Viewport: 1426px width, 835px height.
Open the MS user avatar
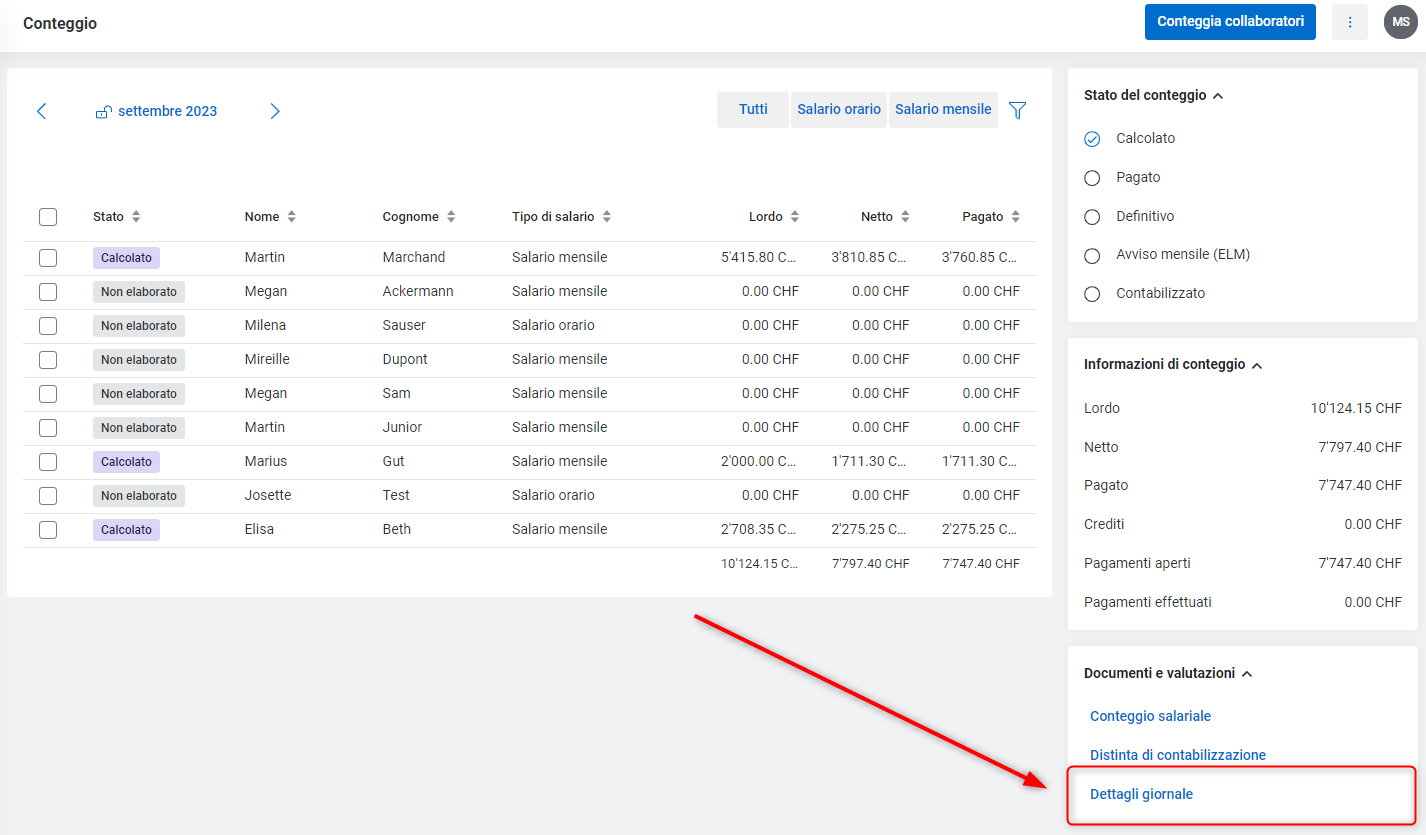coord(1401,22)
